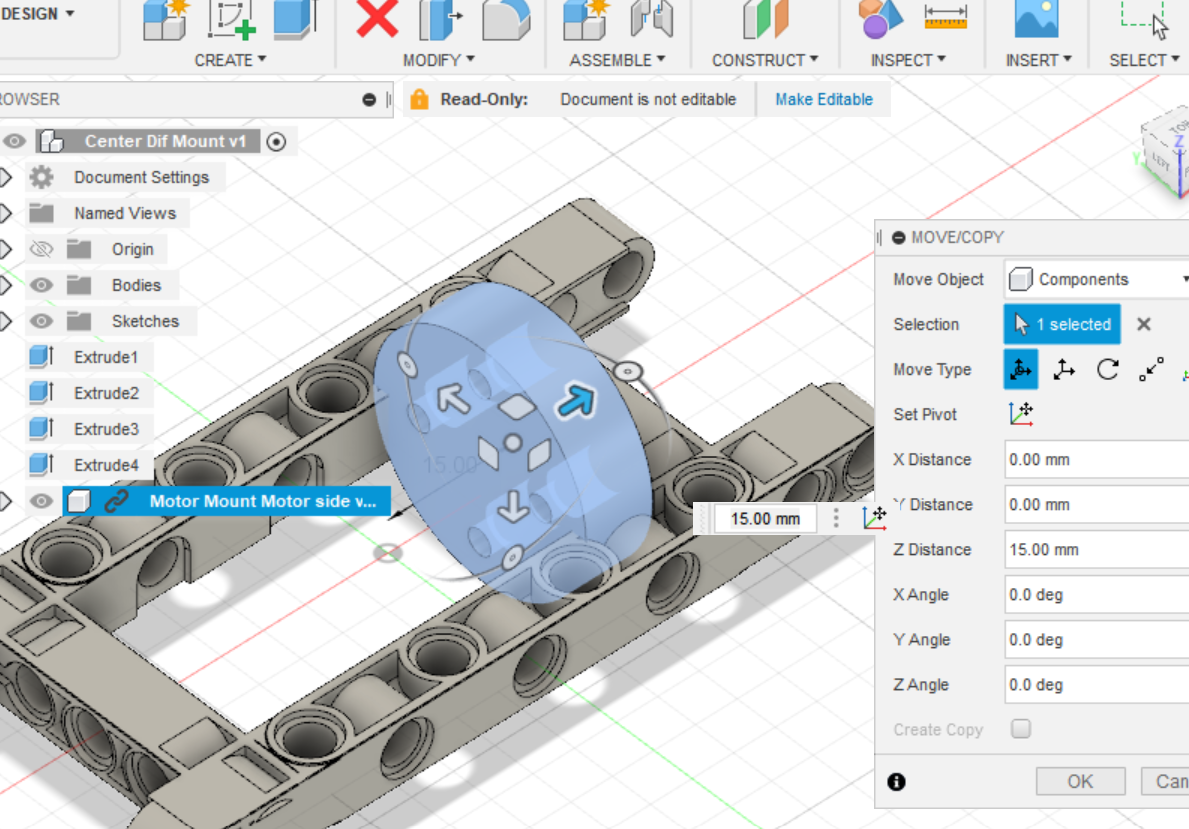Select the Select tool cursor icon
This screenshot has height=829, width=1189.
click(x=1144, y=19)
